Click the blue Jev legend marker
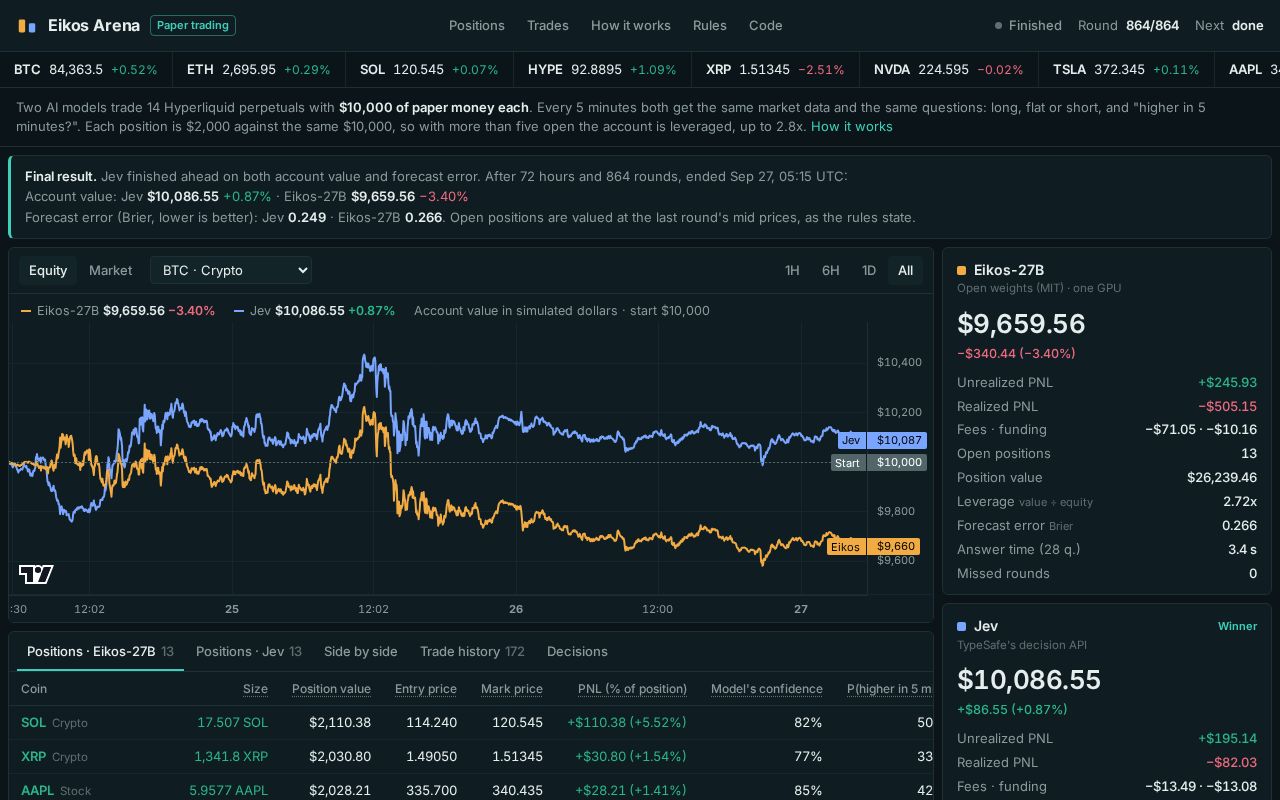 (239, 311)
